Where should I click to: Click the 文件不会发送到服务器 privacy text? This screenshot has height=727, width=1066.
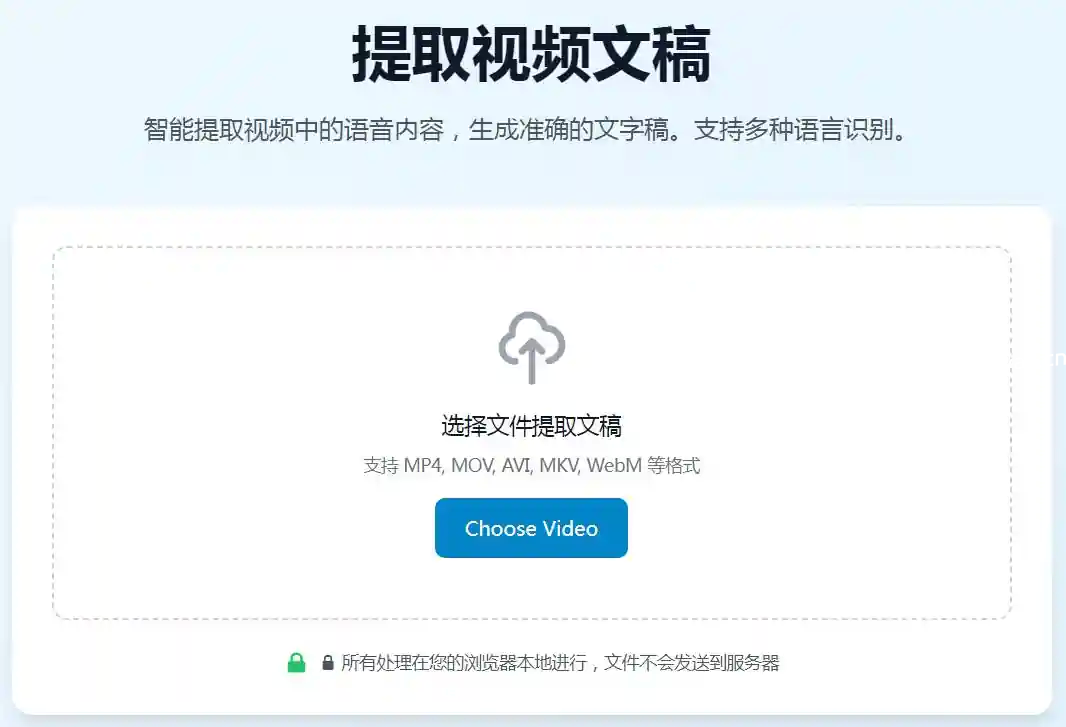click(x=691, y=662)
